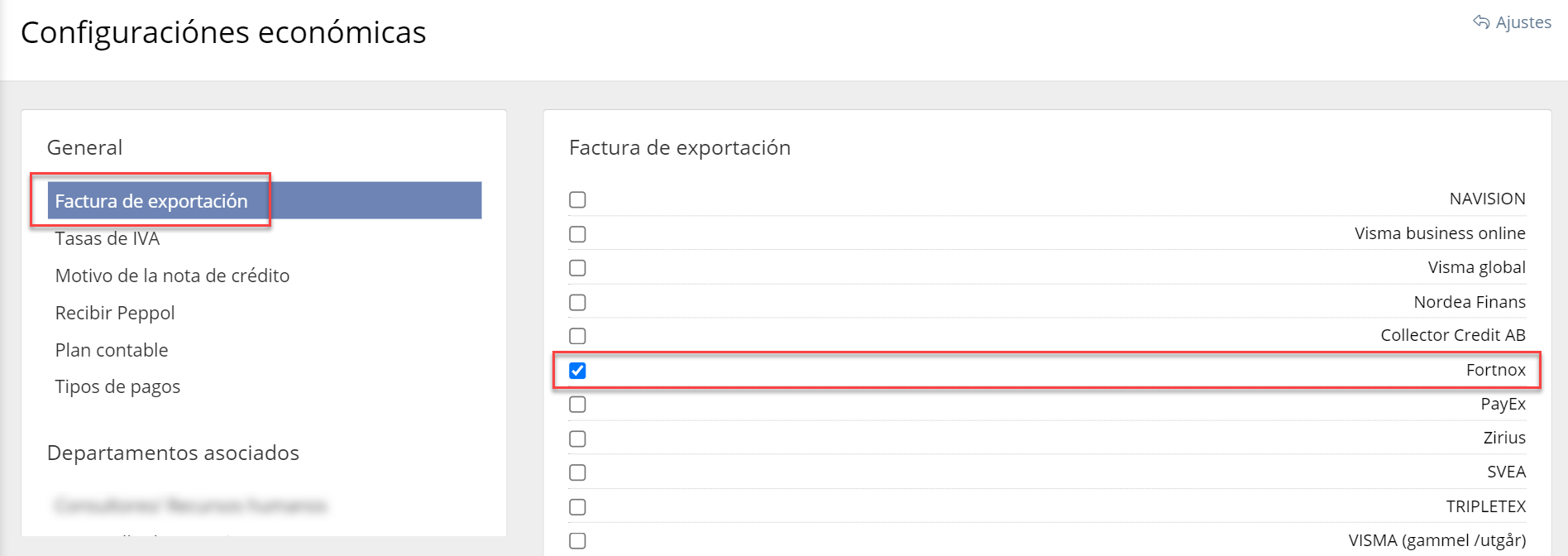1568x556 pixels.
Task: Tick the Visma business online checkbox
Action: click(577, 234)
